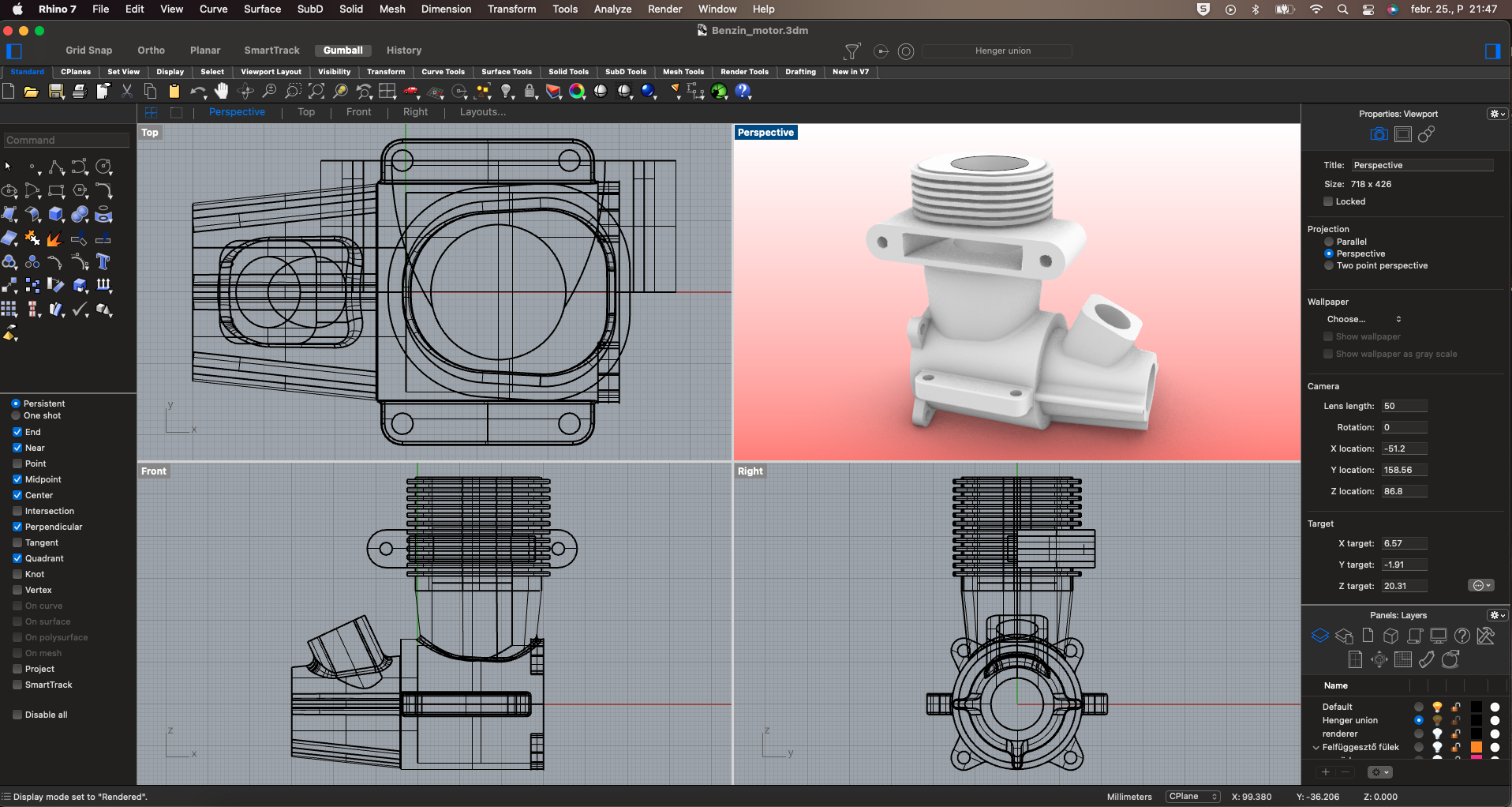Click the Layouts... button

[482, 112]
